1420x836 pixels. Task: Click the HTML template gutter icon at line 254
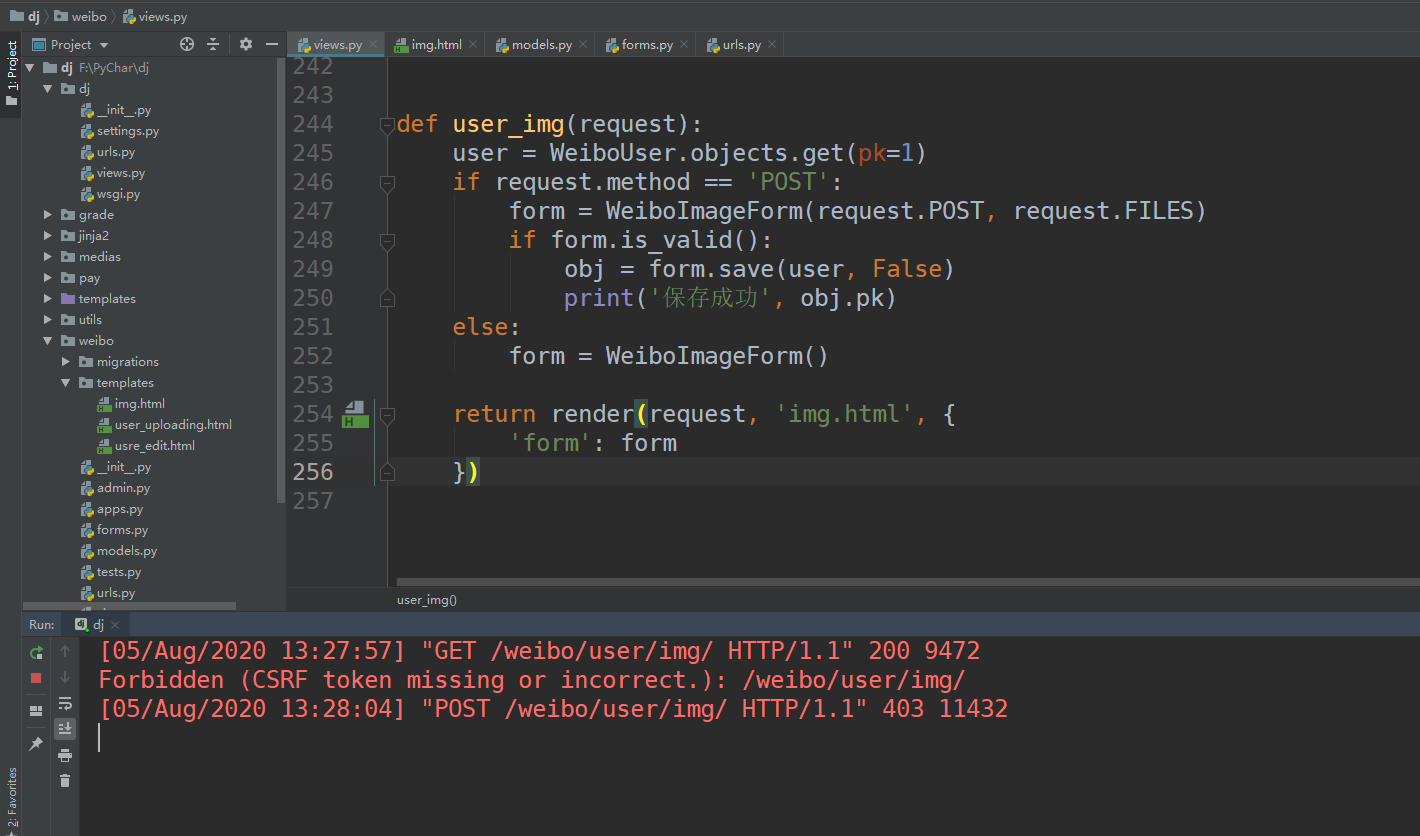point(355,414)
